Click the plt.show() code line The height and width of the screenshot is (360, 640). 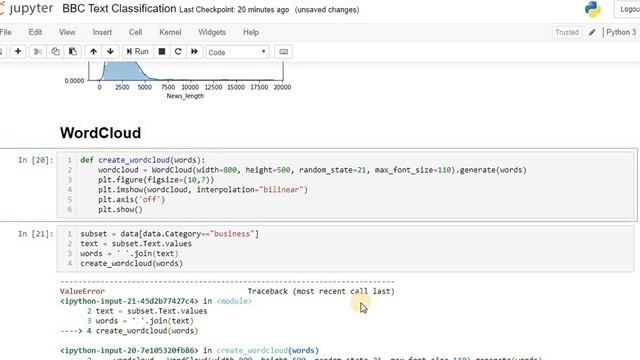tap(120, 209)
